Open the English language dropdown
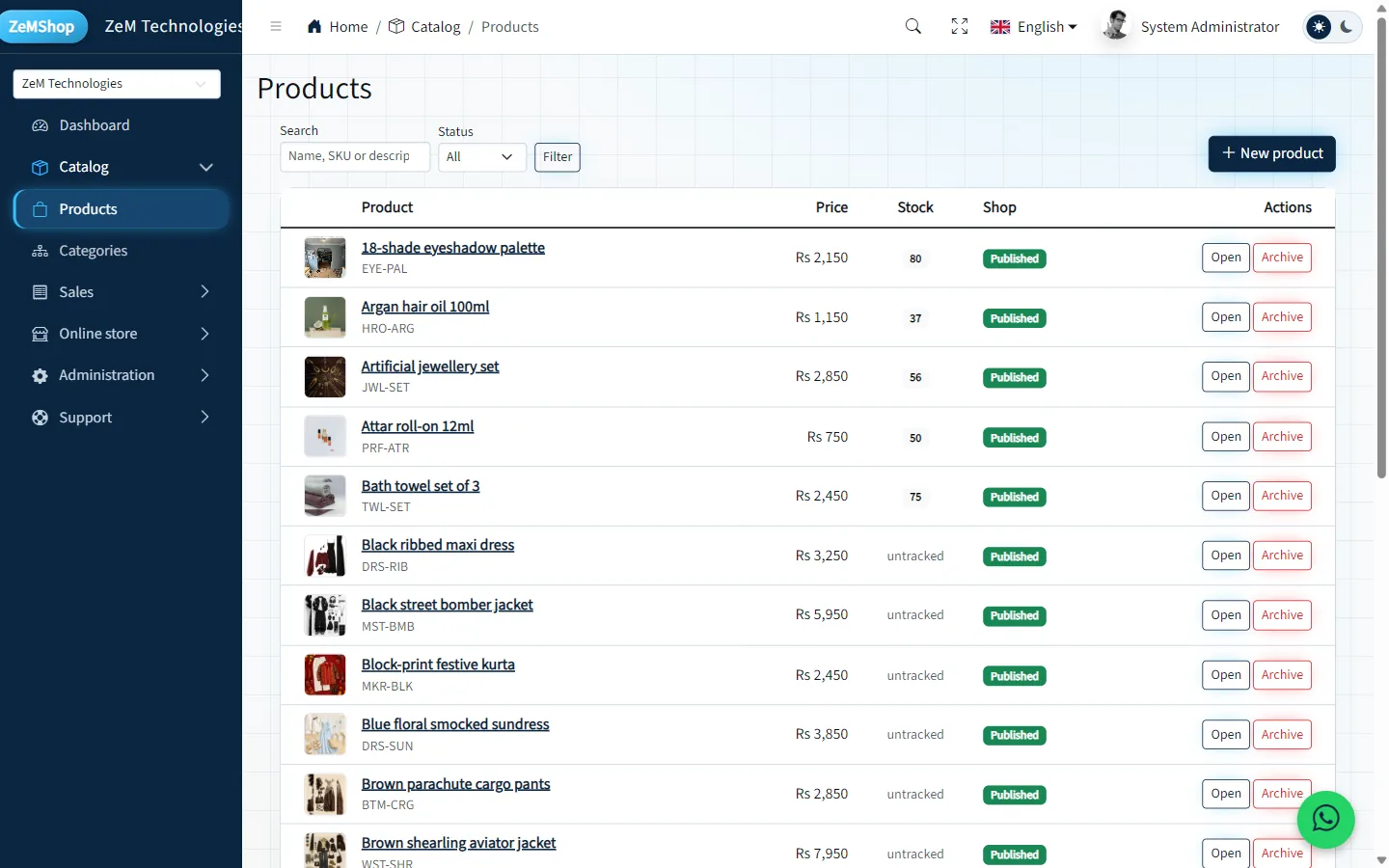Image resolution: width=1389 pixels, height=868 pixels. click(x=1034, y=27)
